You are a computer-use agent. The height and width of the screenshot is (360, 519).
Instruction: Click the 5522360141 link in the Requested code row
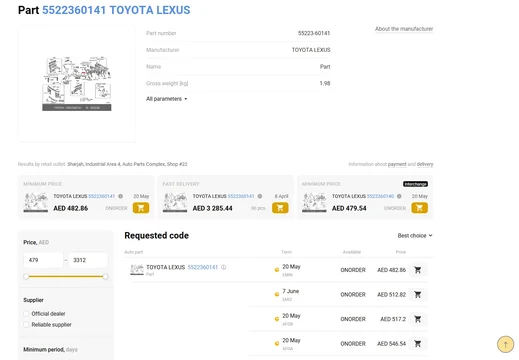203,267
